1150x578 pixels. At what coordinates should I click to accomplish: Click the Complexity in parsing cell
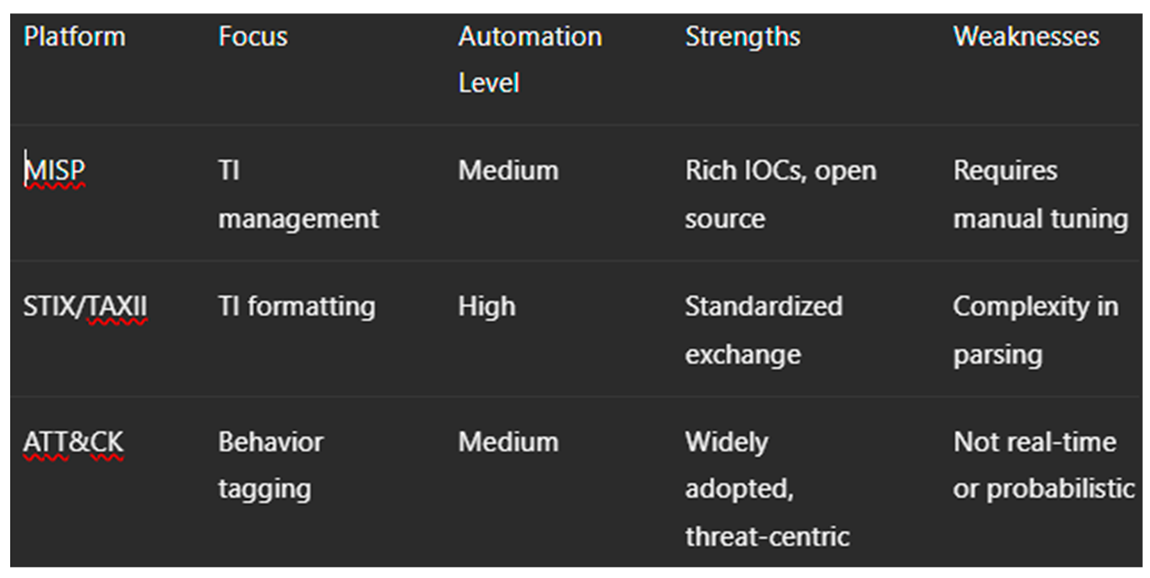1035,330
